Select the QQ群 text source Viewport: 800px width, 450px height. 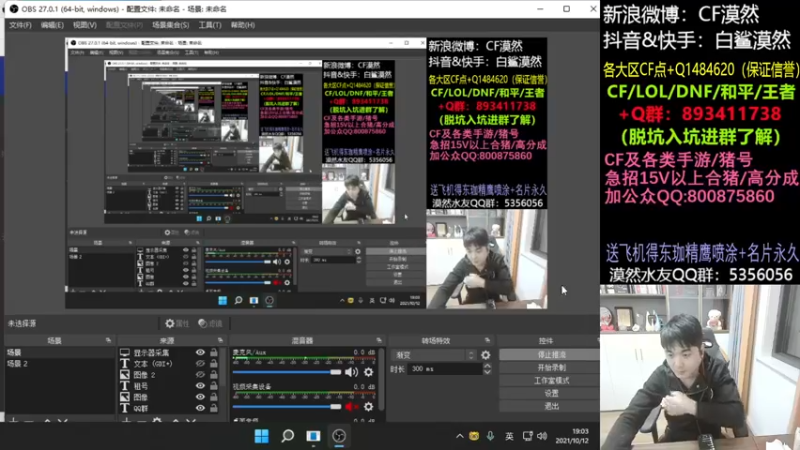pyautogui.click(x=140, y=408)
